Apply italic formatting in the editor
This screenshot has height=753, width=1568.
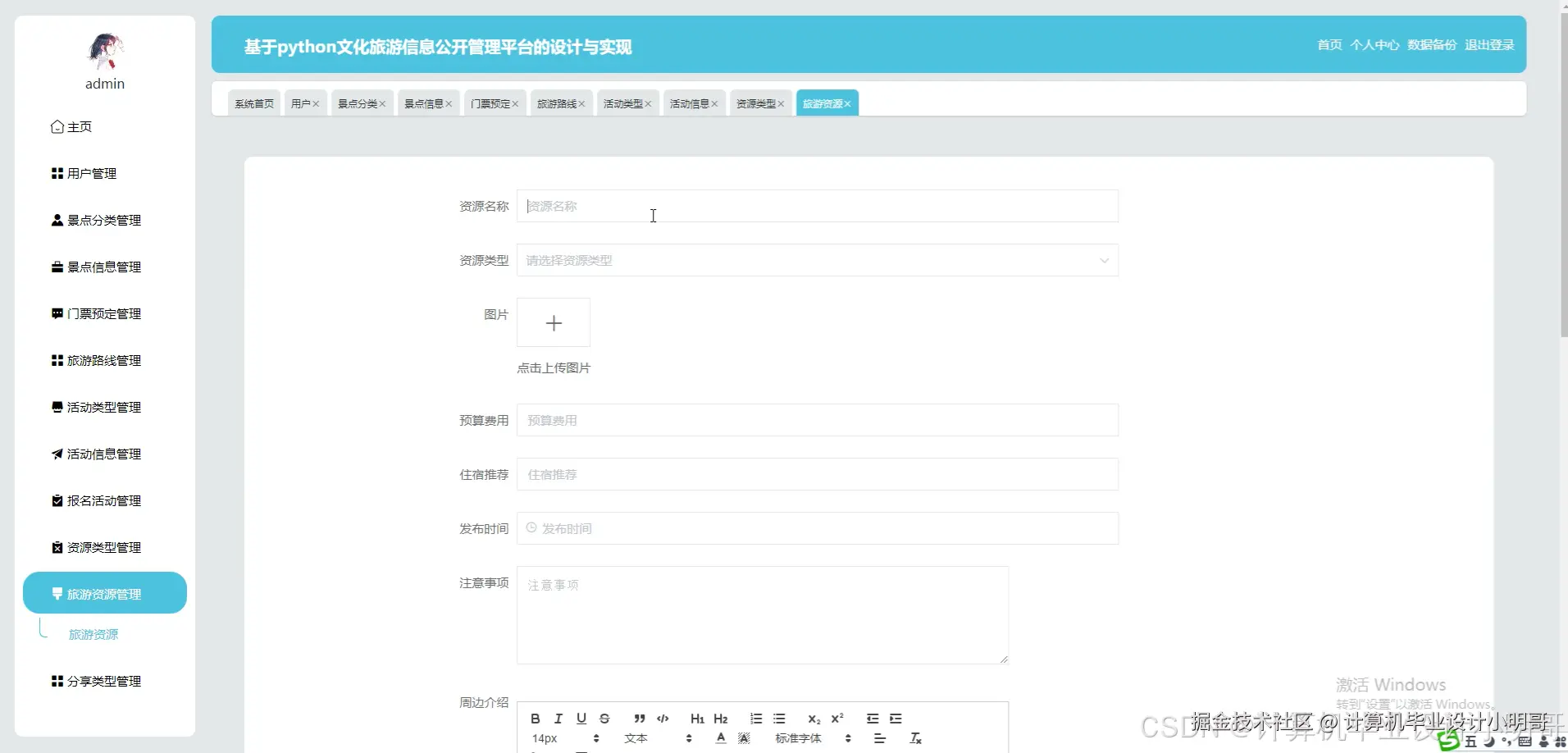click(558, 719)
